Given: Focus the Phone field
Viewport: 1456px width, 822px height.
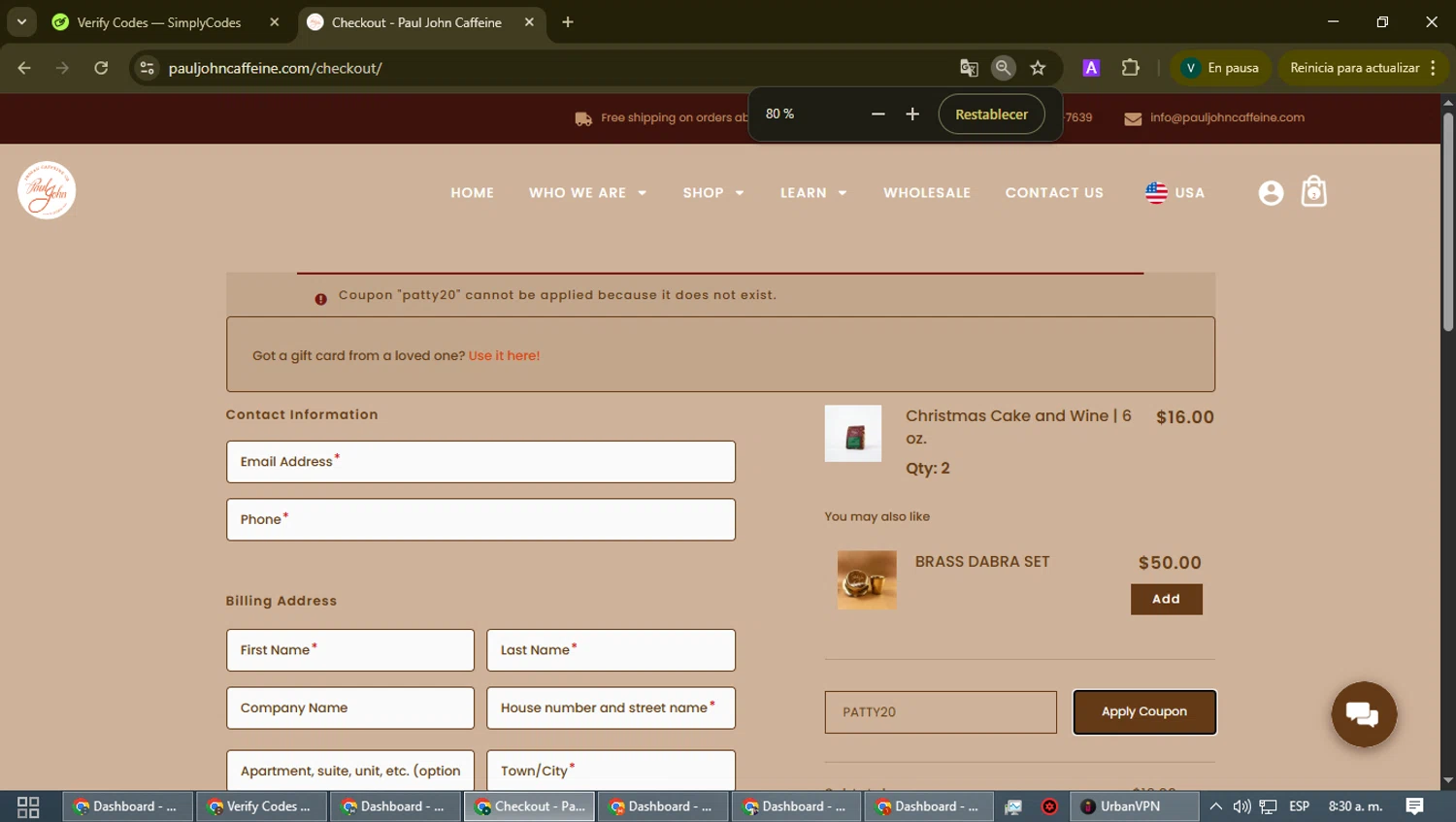Looking at the screenshot, I should (480, 519).
